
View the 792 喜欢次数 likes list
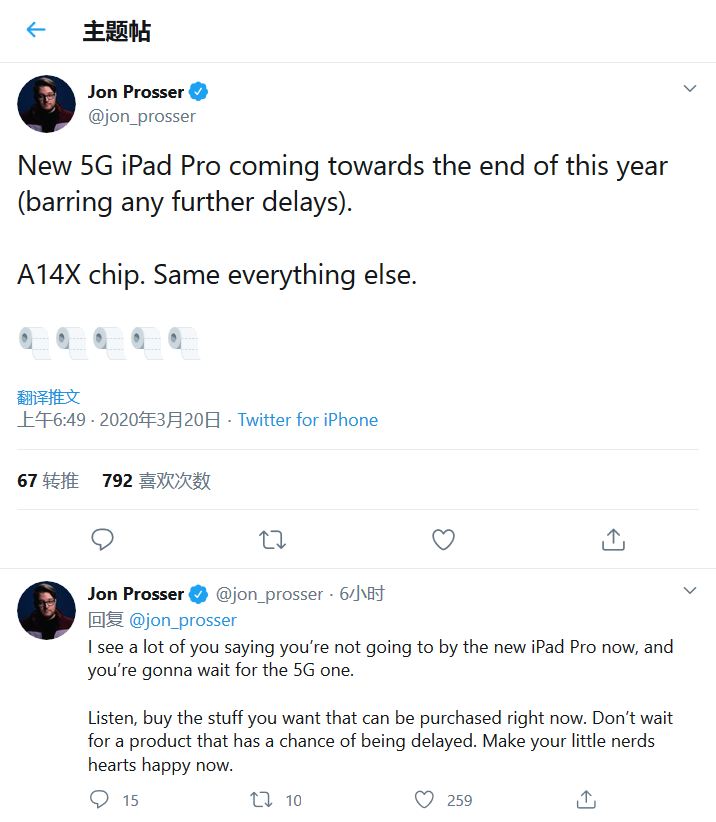(x=156, y=481)
